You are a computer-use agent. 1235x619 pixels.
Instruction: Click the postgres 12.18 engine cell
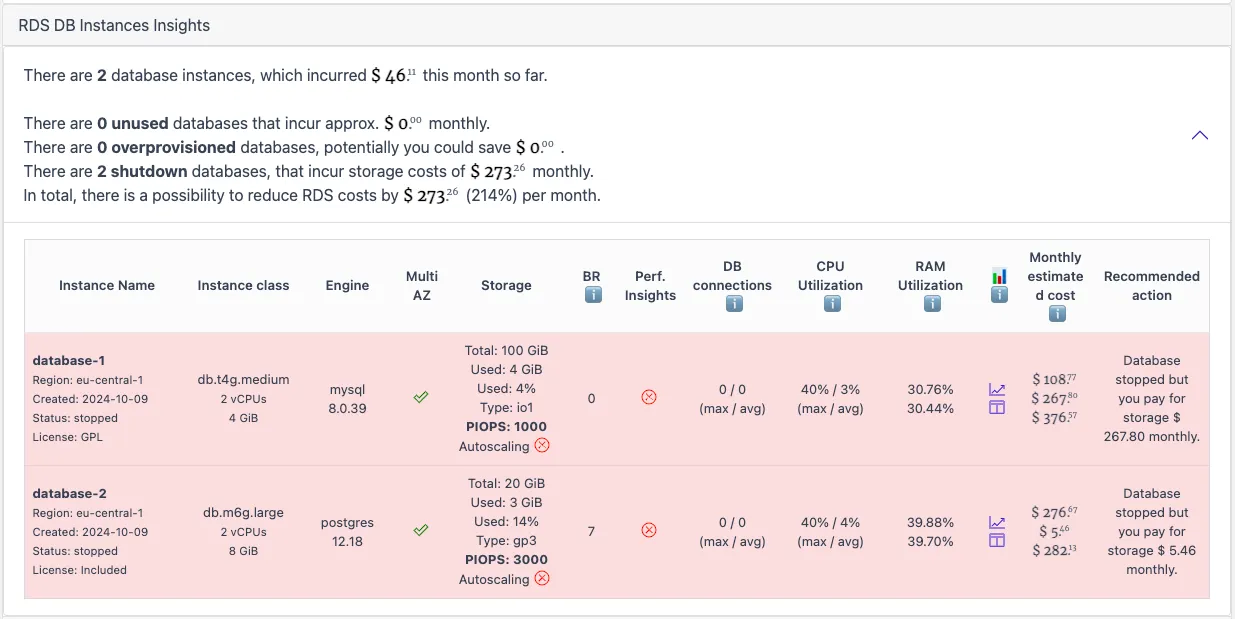point(348,531)
